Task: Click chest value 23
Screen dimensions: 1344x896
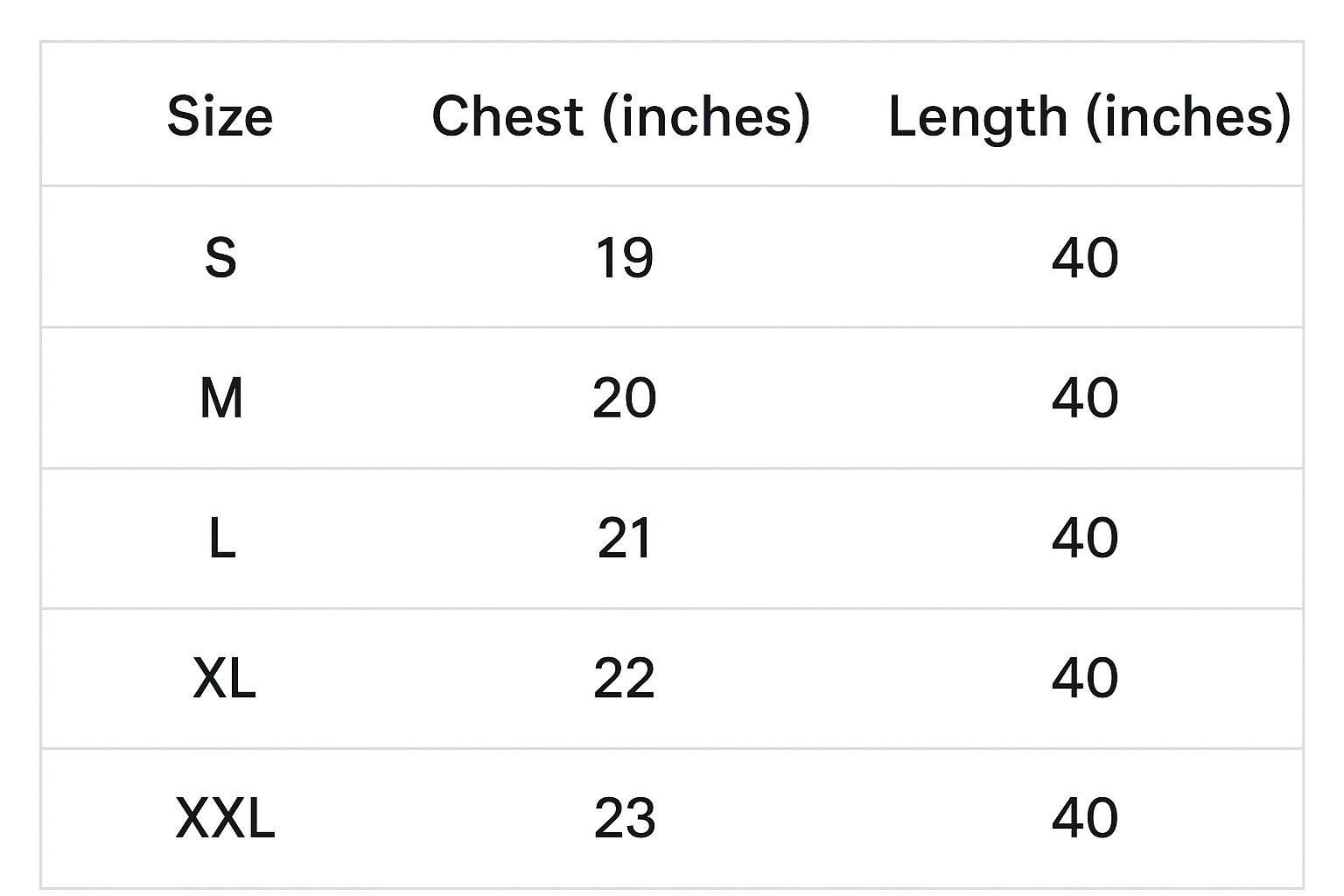Action: (x=624, y=818)
